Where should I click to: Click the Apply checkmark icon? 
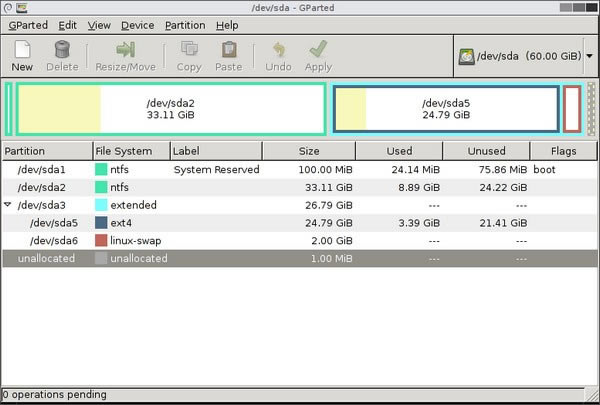pos(318,50)
